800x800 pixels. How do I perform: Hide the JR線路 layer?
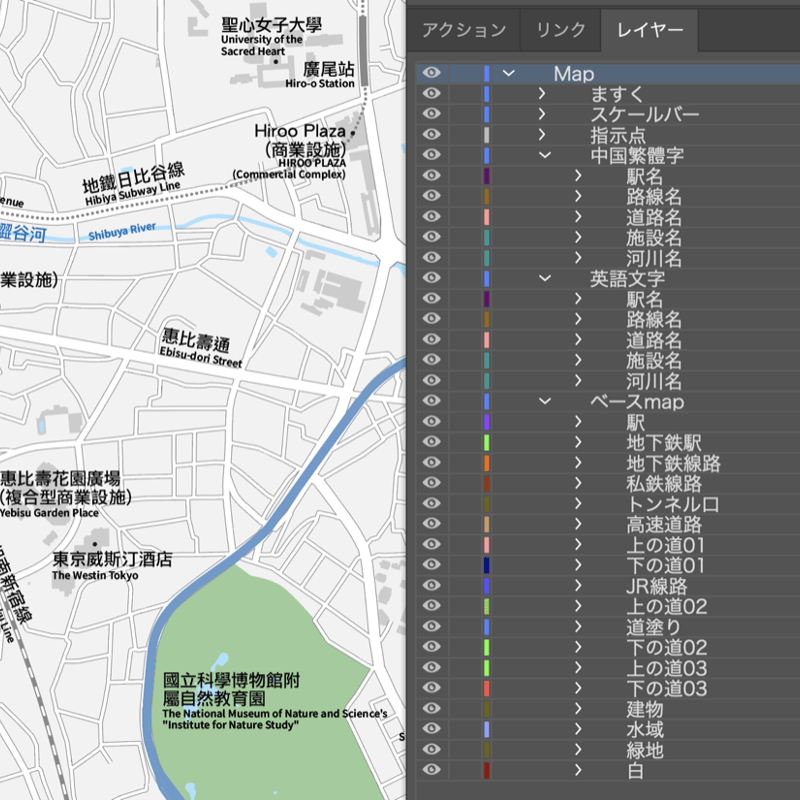click(432, 585)
